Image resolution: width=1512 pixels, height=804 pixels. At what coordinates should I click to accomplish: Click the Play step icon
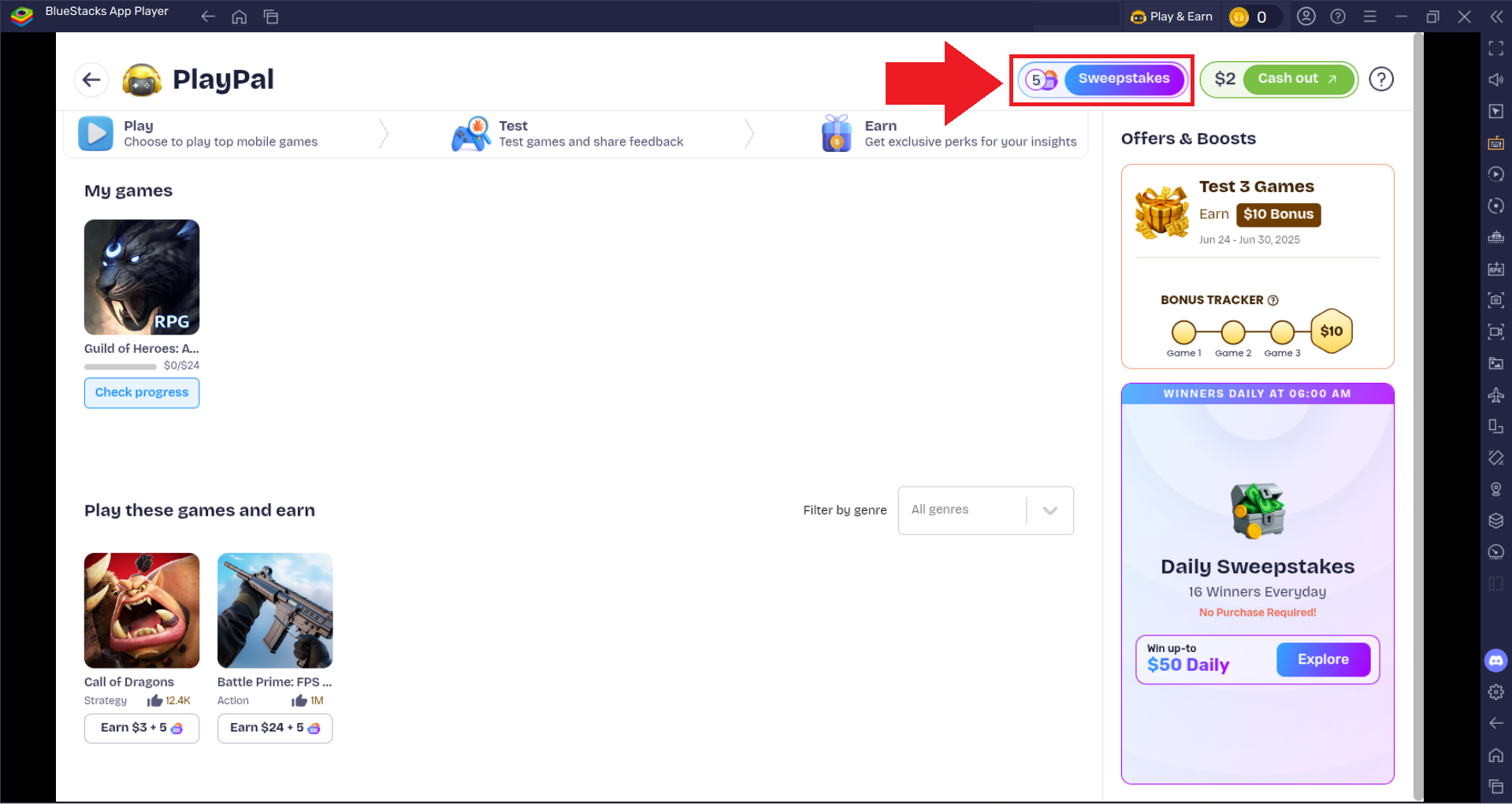(95, 133)
